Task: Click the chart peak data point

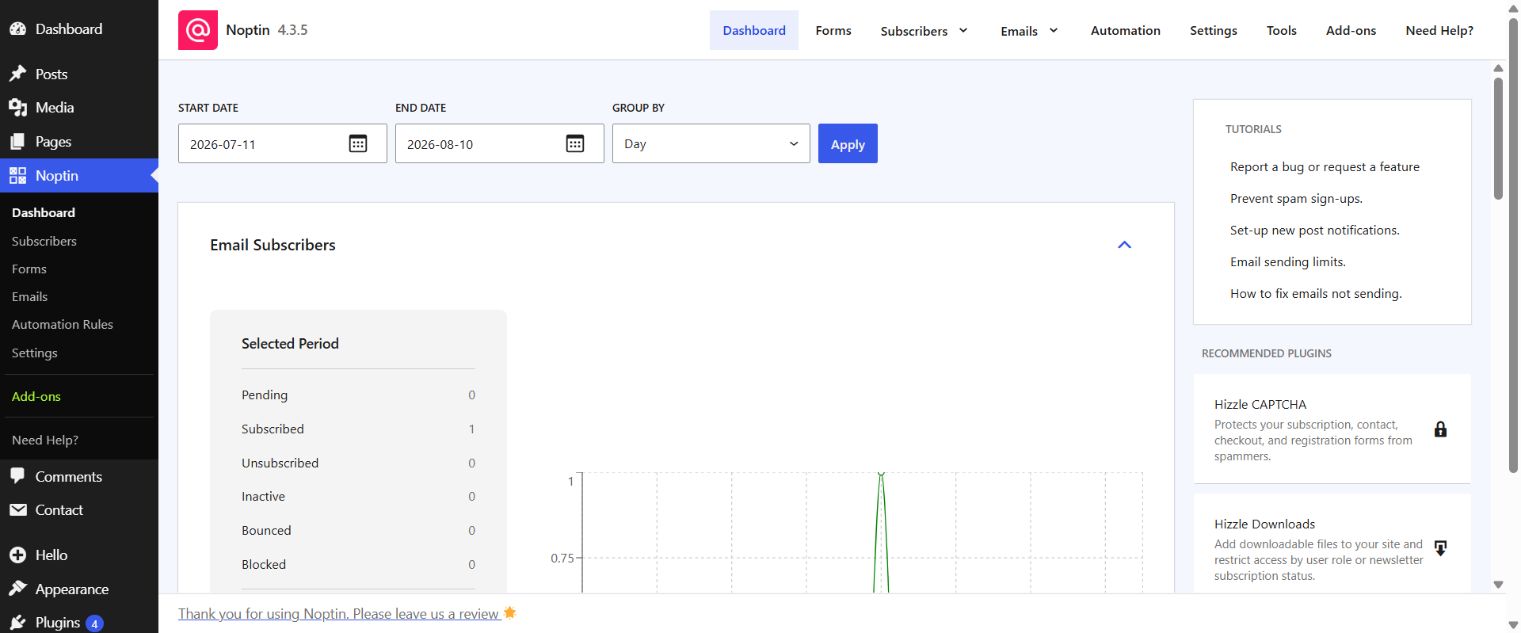Action: point(881,474)
